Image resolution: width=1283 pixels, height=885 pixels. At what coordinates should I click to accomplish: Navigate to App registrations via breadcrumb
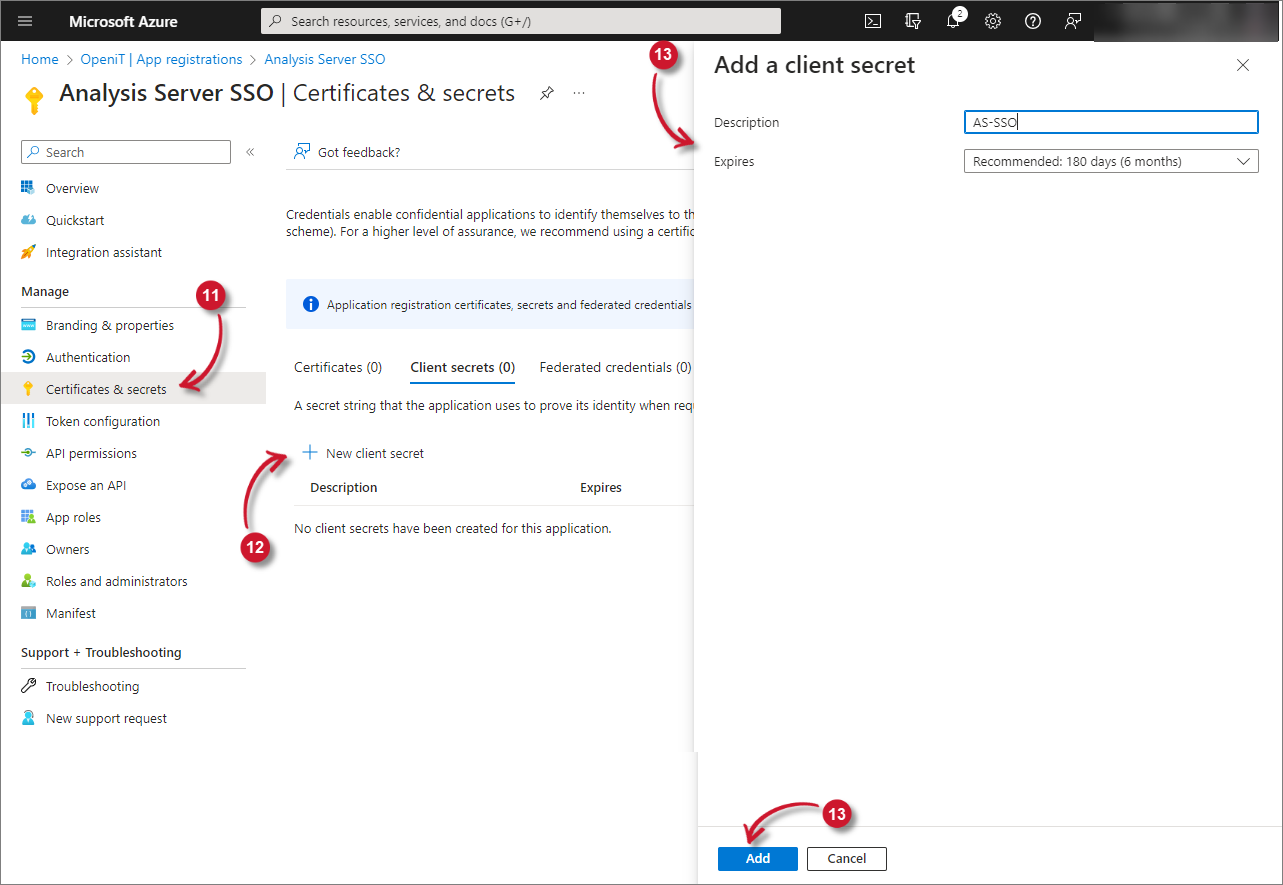pos(161,59)
